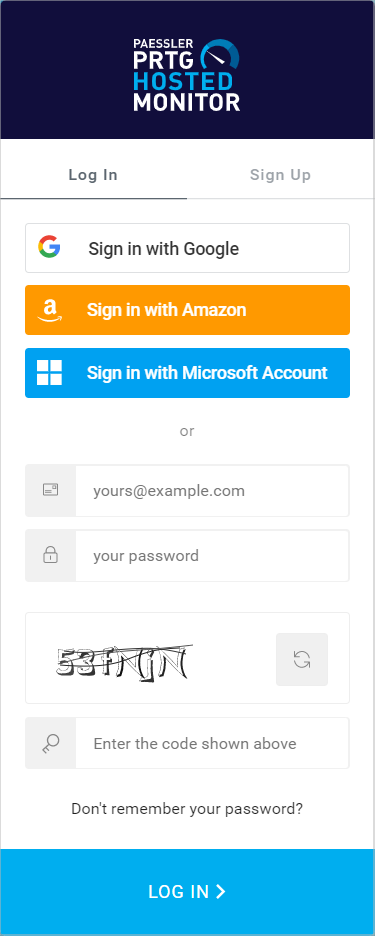
Task: Click the chevron arrow in LOG IN
Action: click(220, 891)
